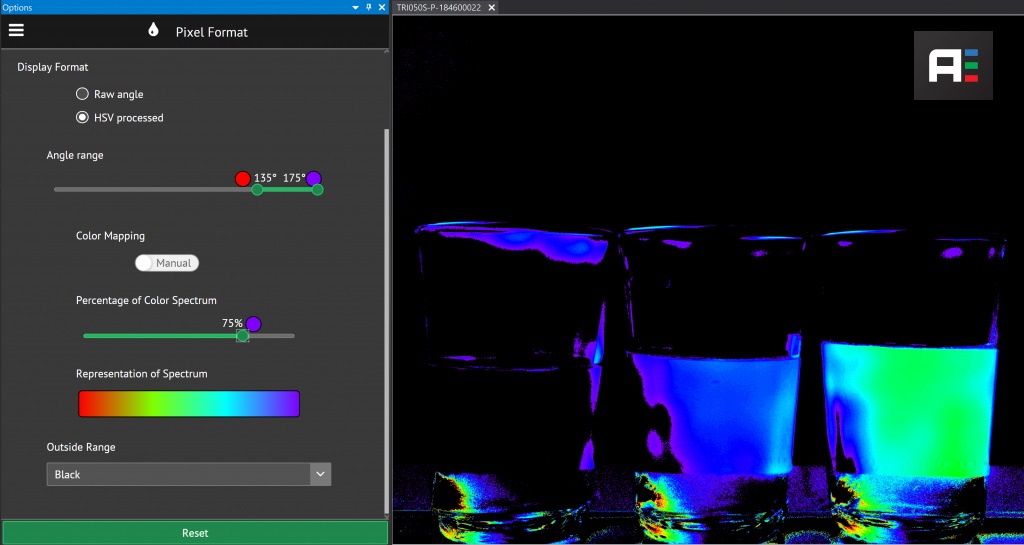
Task: Select the HSV processed radio button
Action: 82,117
